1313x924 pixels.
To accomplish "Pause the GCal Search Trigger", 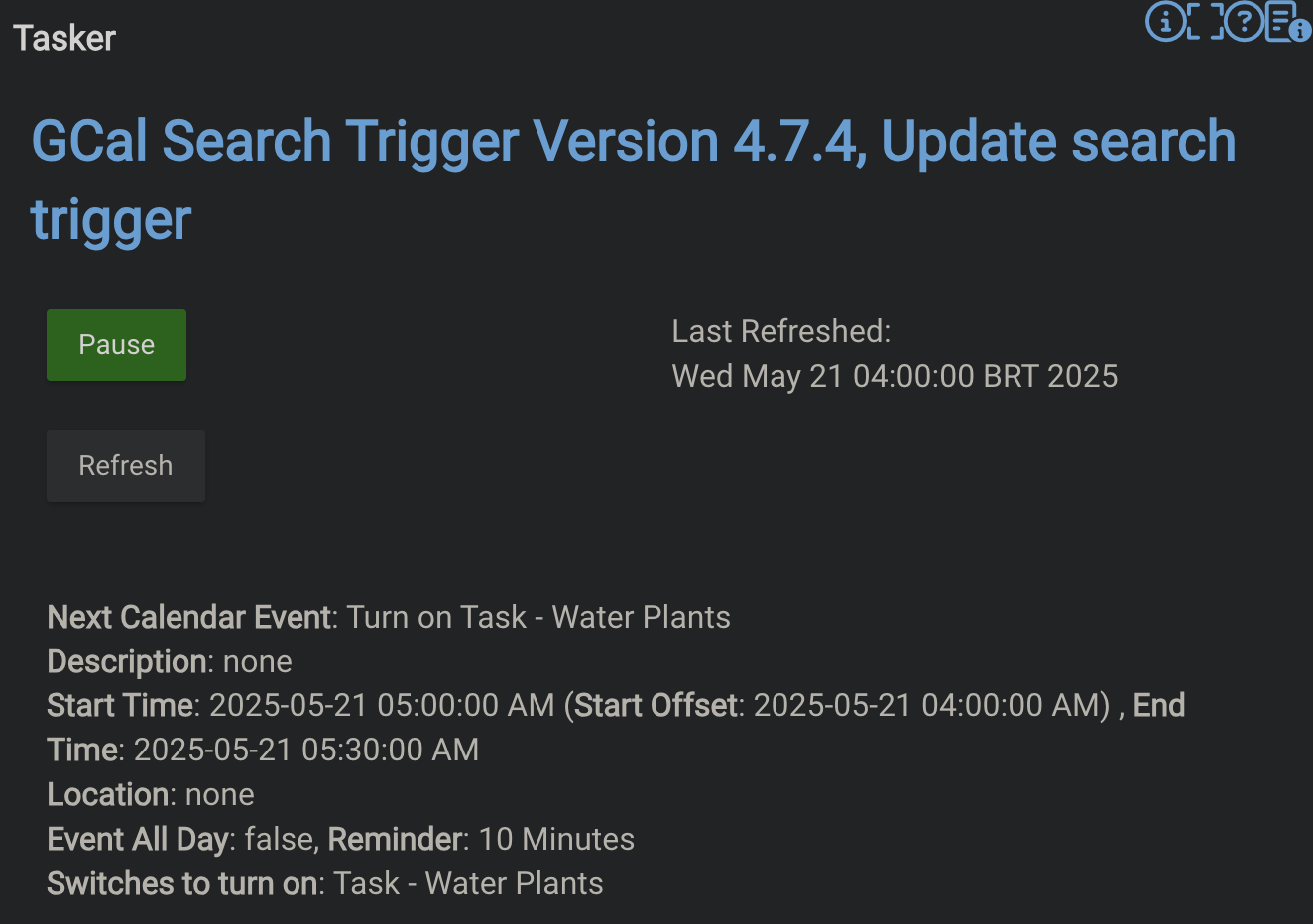I will click(116, 345).
